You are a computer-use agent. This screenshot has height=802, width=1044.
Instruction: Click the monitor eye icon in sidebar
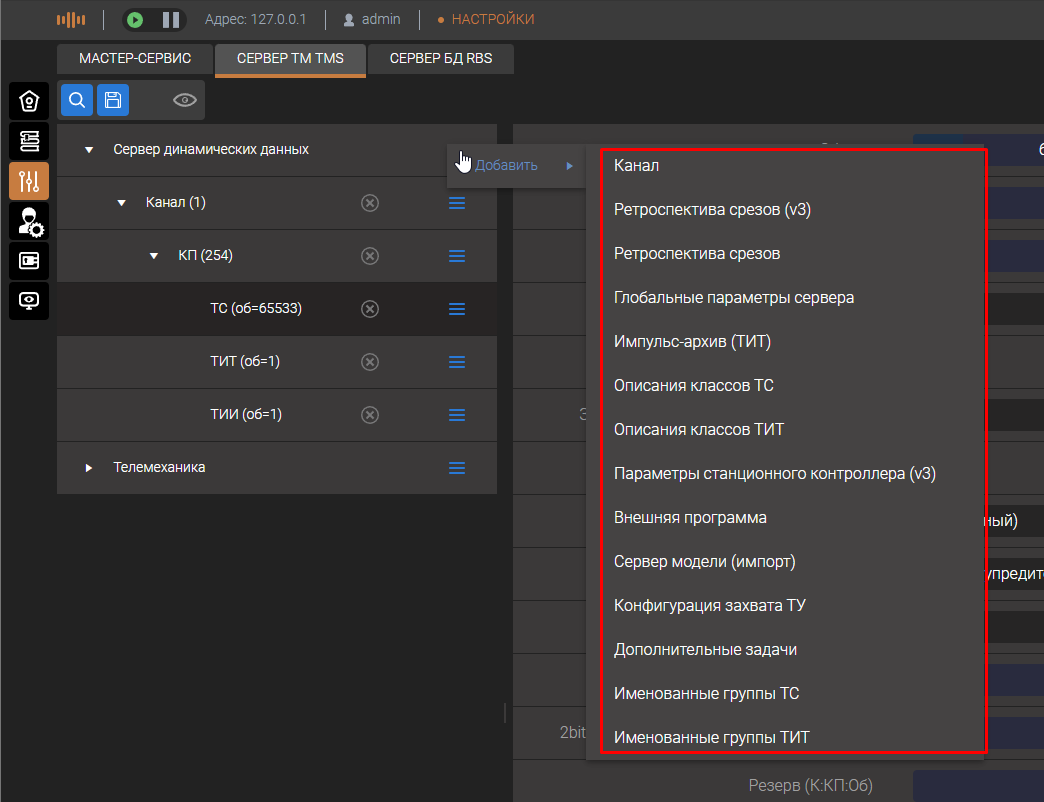28,300
